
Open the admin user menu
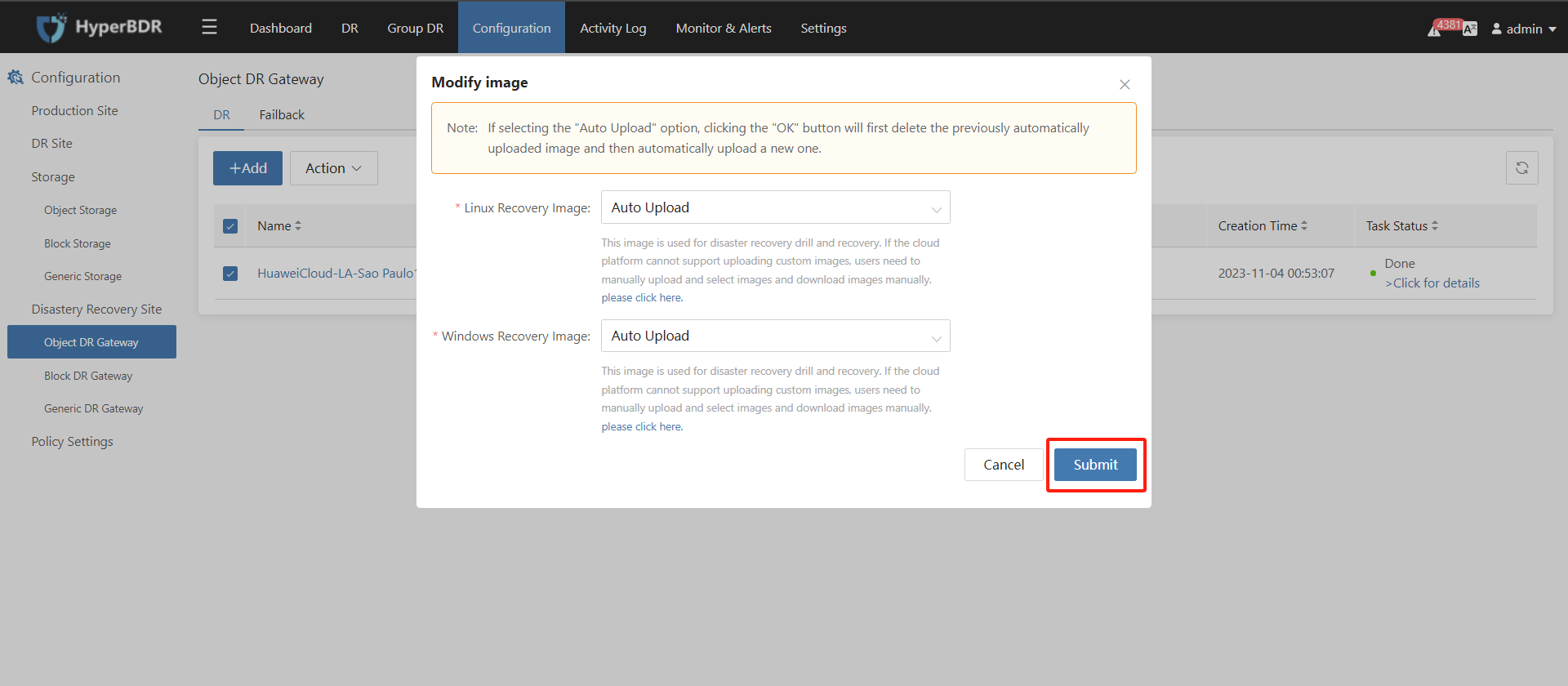(1524, 29)
